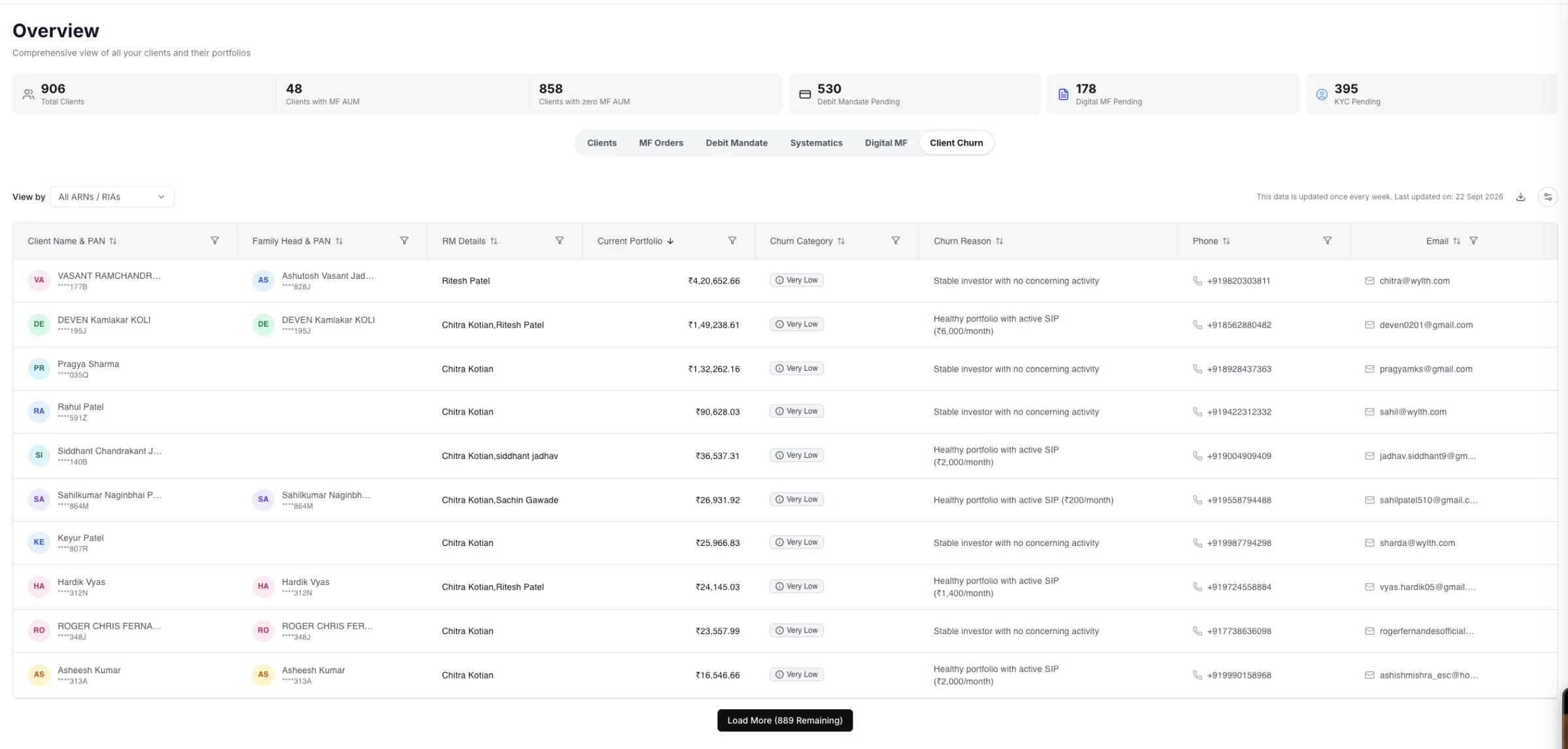This screenshot has height=749, width=1568.
Task: Click phone number +919987794298
Action: tap(1239, 543)
